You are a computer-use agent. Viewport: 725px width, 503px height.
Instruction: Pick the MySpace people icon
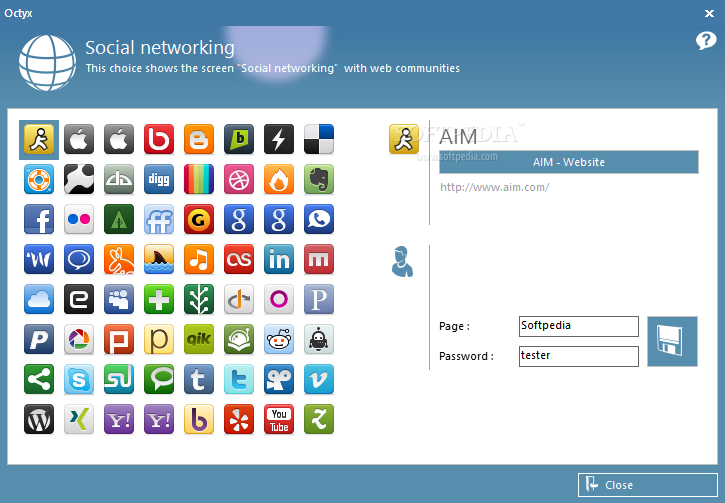coord(119,299)
